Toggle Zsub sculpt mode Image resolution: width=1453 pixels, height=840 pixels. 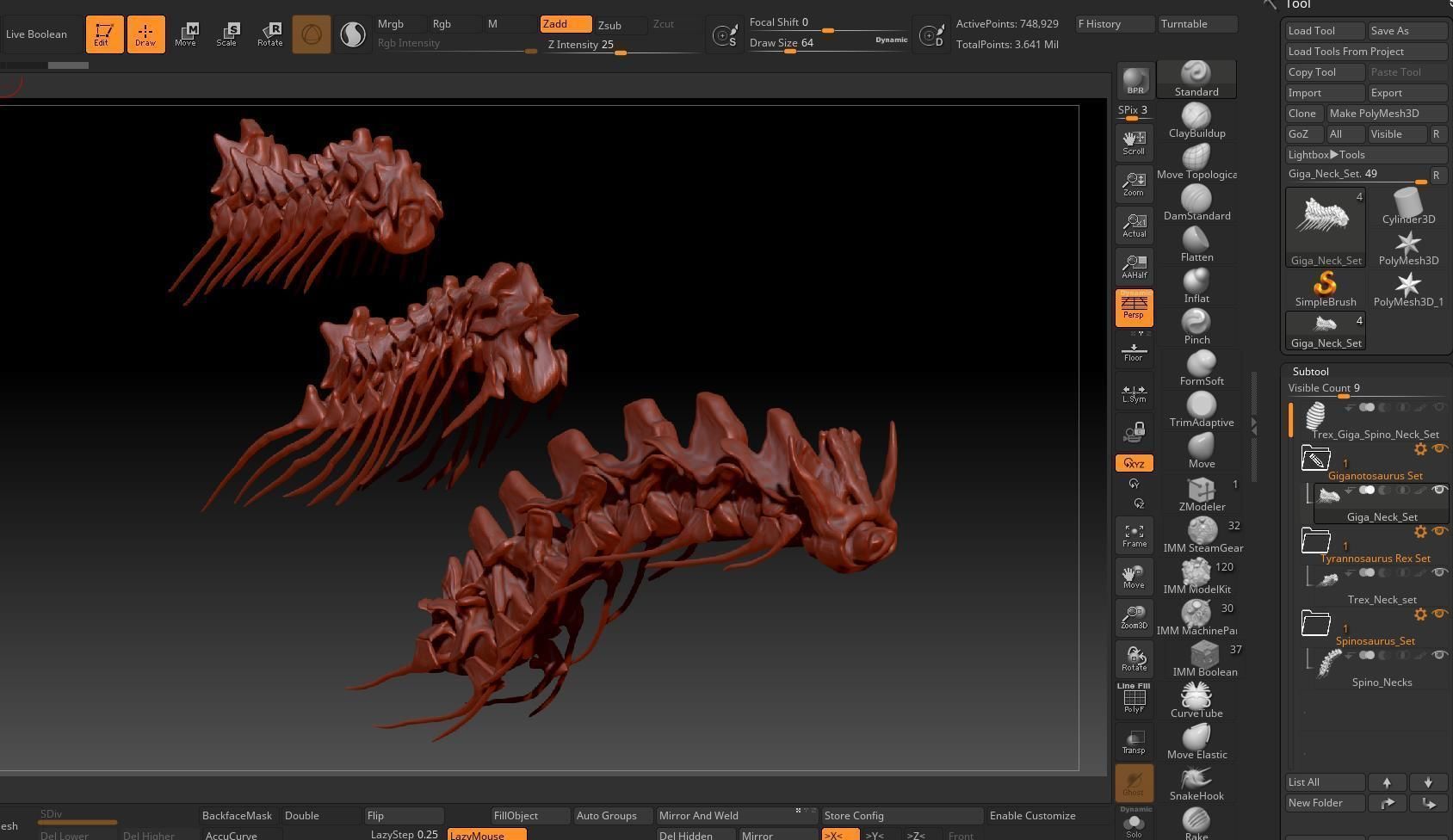[x=620, y=25]
